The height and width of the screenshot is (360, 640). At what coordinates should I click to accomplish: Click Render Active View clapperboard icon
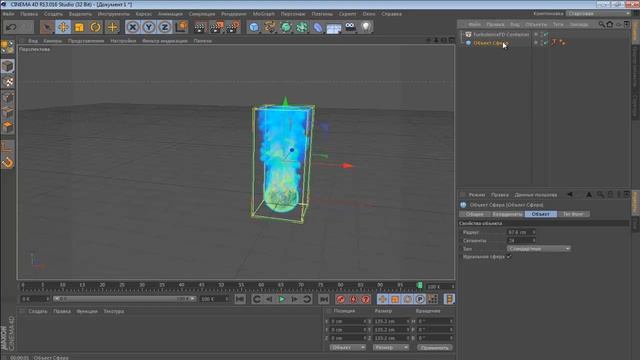200,27
